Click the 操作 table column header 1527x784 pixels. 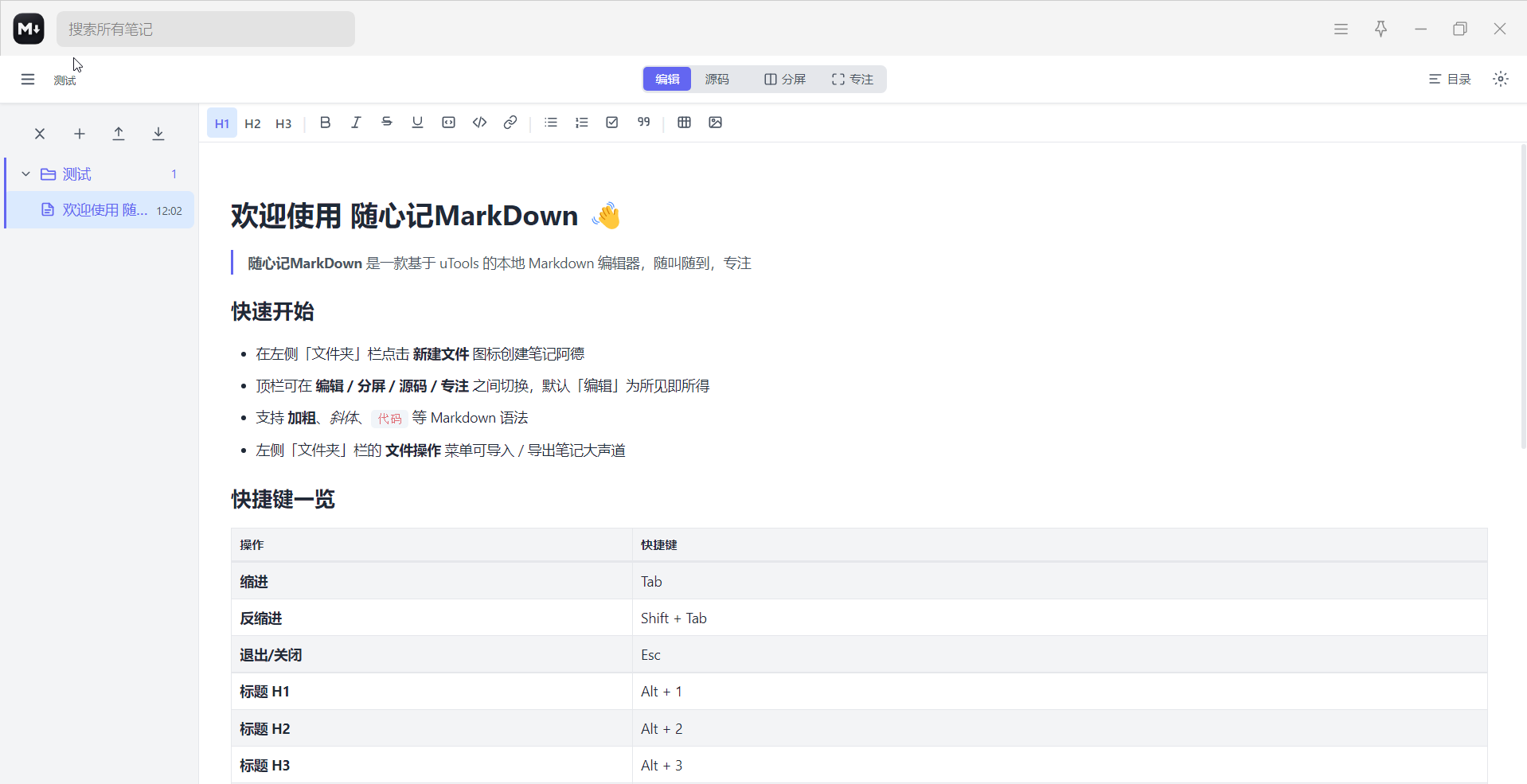(x=432, y=545)
